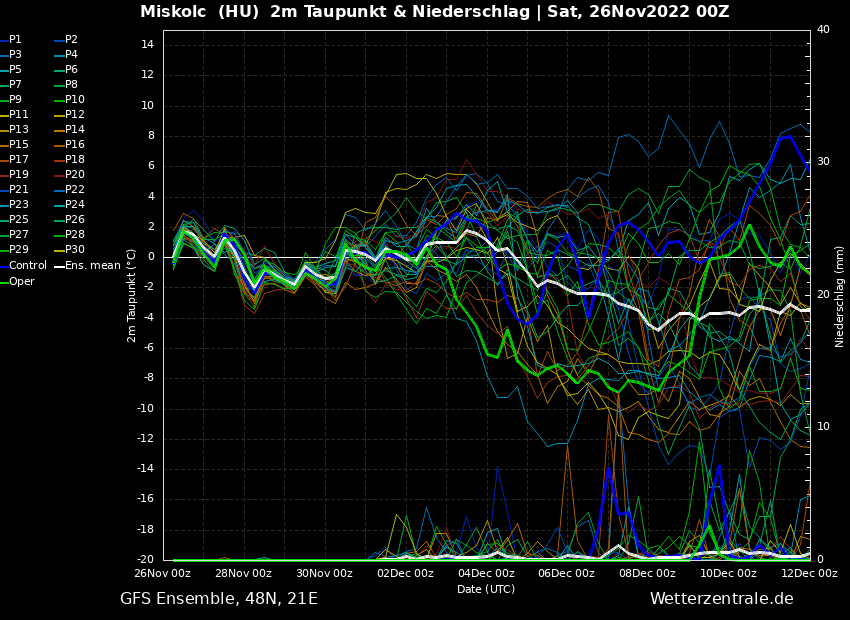This screenshot has width=850, height=620.
Task: Click the 08Dec 00z date tick label
Action: click(647, 574)
